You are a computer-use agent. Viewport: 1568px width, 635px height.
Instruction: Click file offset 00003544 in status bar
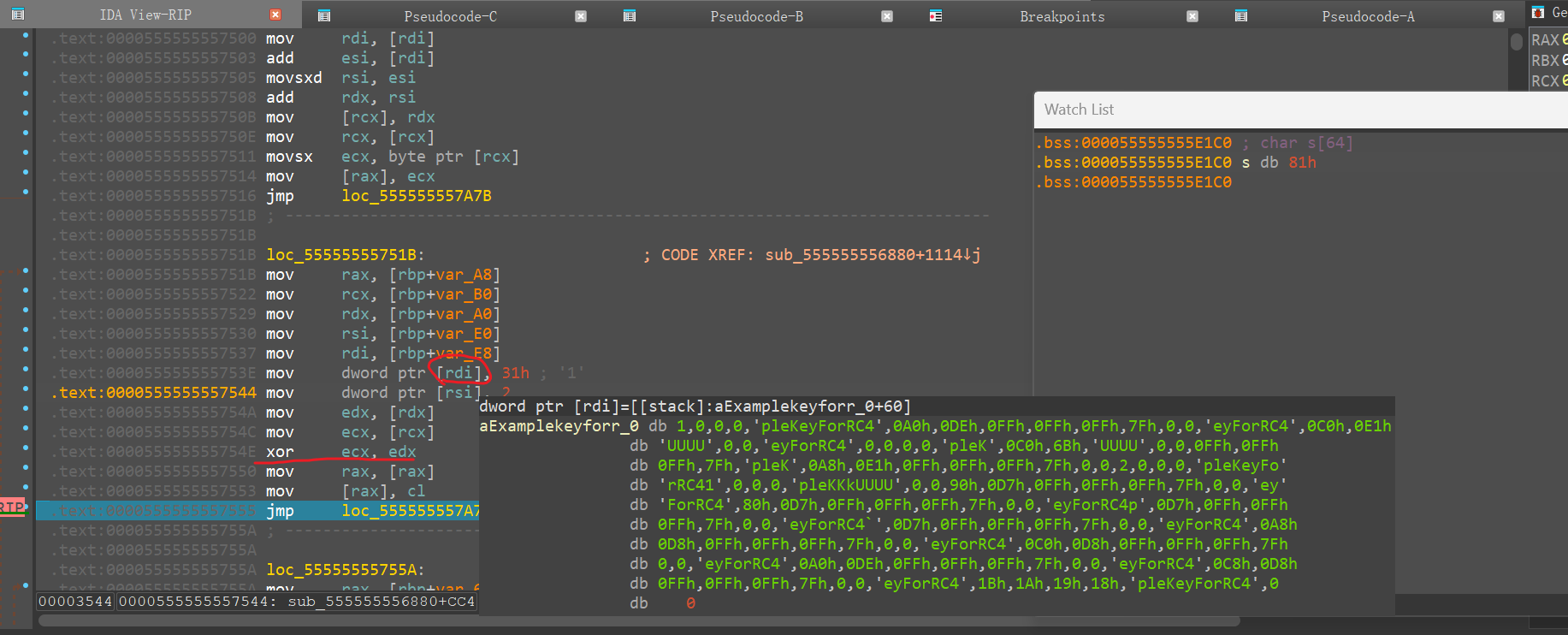pos(75,602)
